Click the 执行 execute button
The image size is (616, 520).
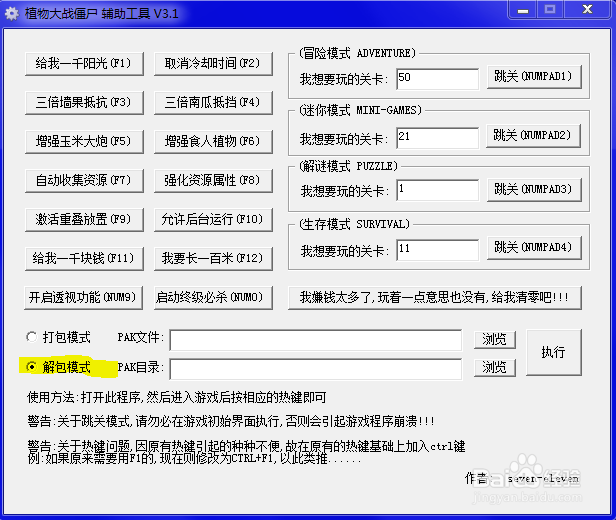tap(554, 352)
